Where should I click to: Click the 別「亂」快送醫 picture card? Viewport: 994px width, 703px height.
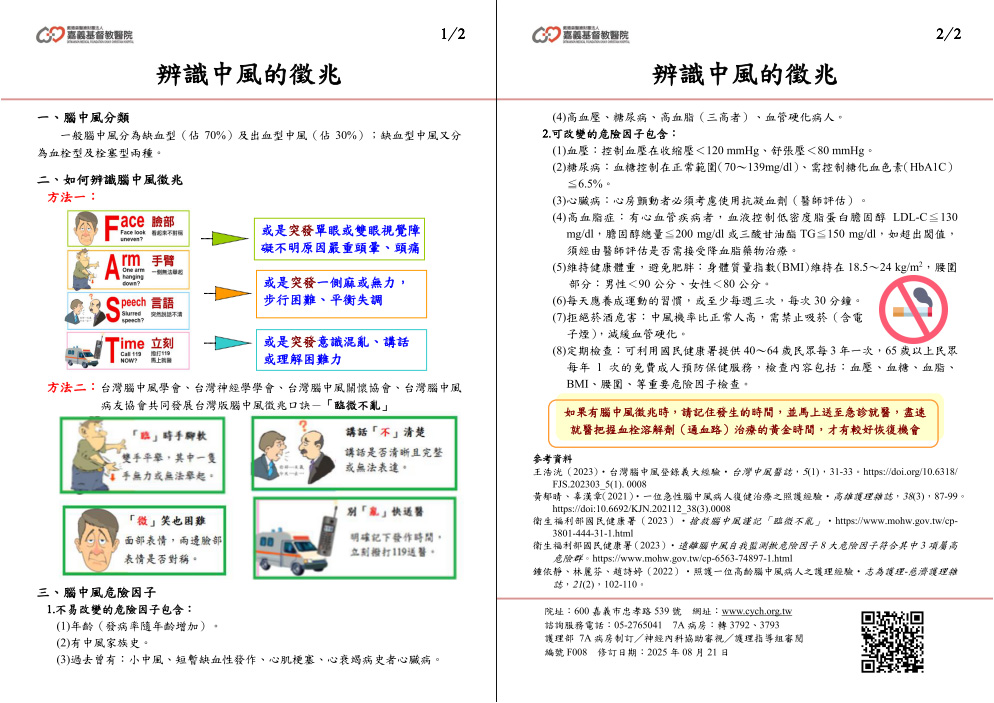coord(355,538)
